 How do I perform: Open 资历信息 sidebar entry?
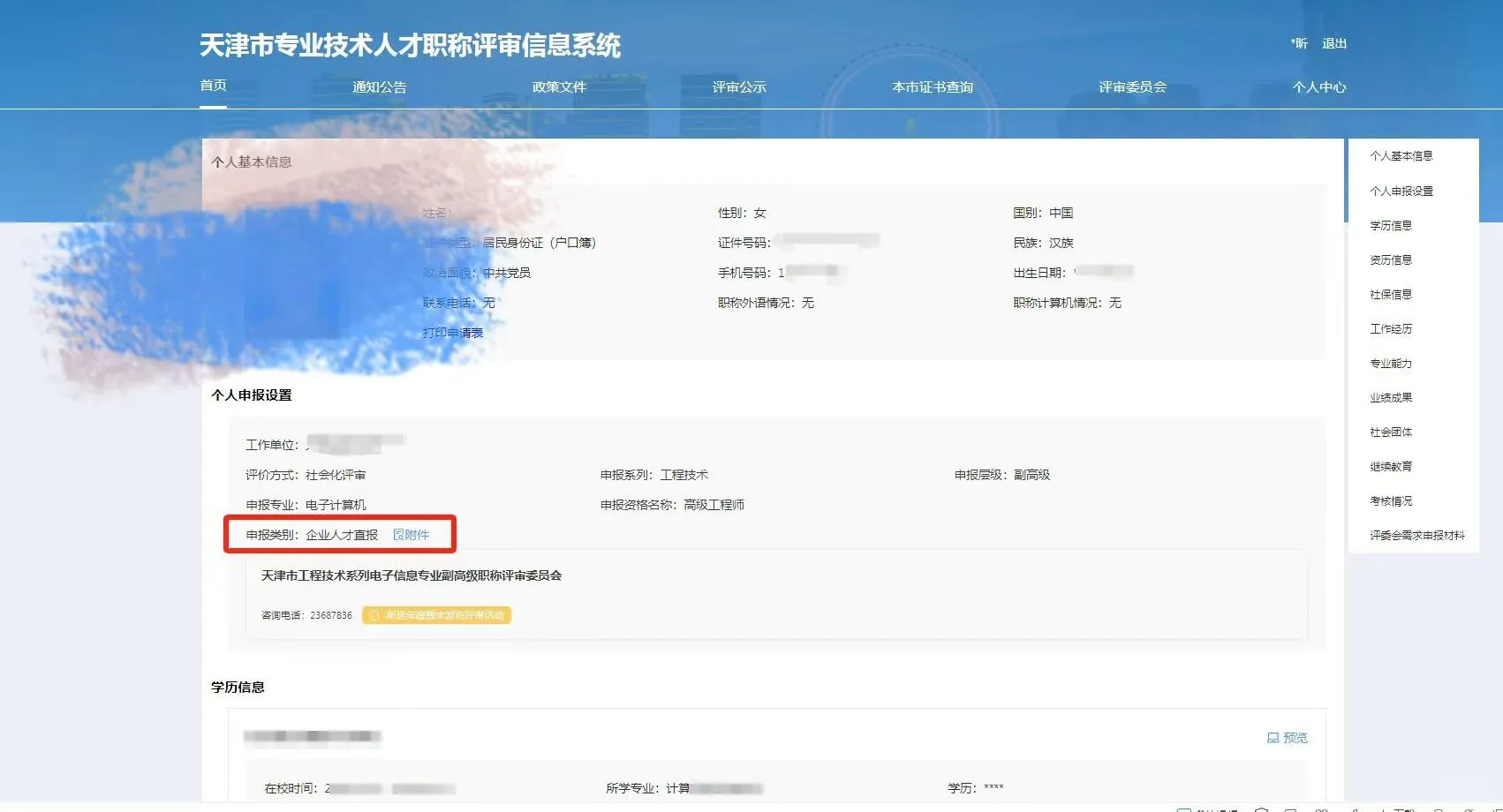tap(1391, 259)
